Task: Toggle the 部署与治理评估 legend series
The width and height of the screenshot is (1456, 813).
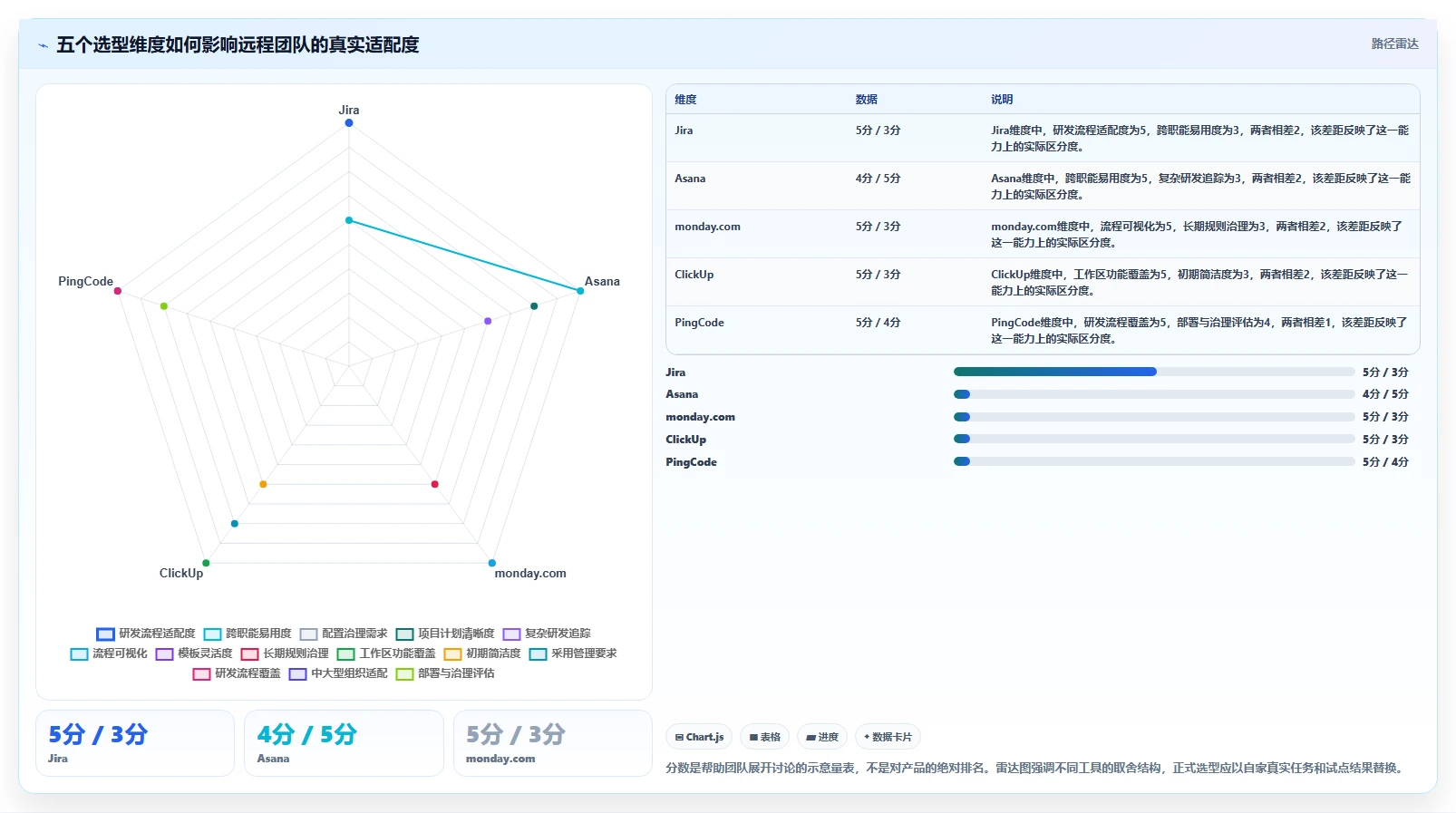Action: [445, 673]
